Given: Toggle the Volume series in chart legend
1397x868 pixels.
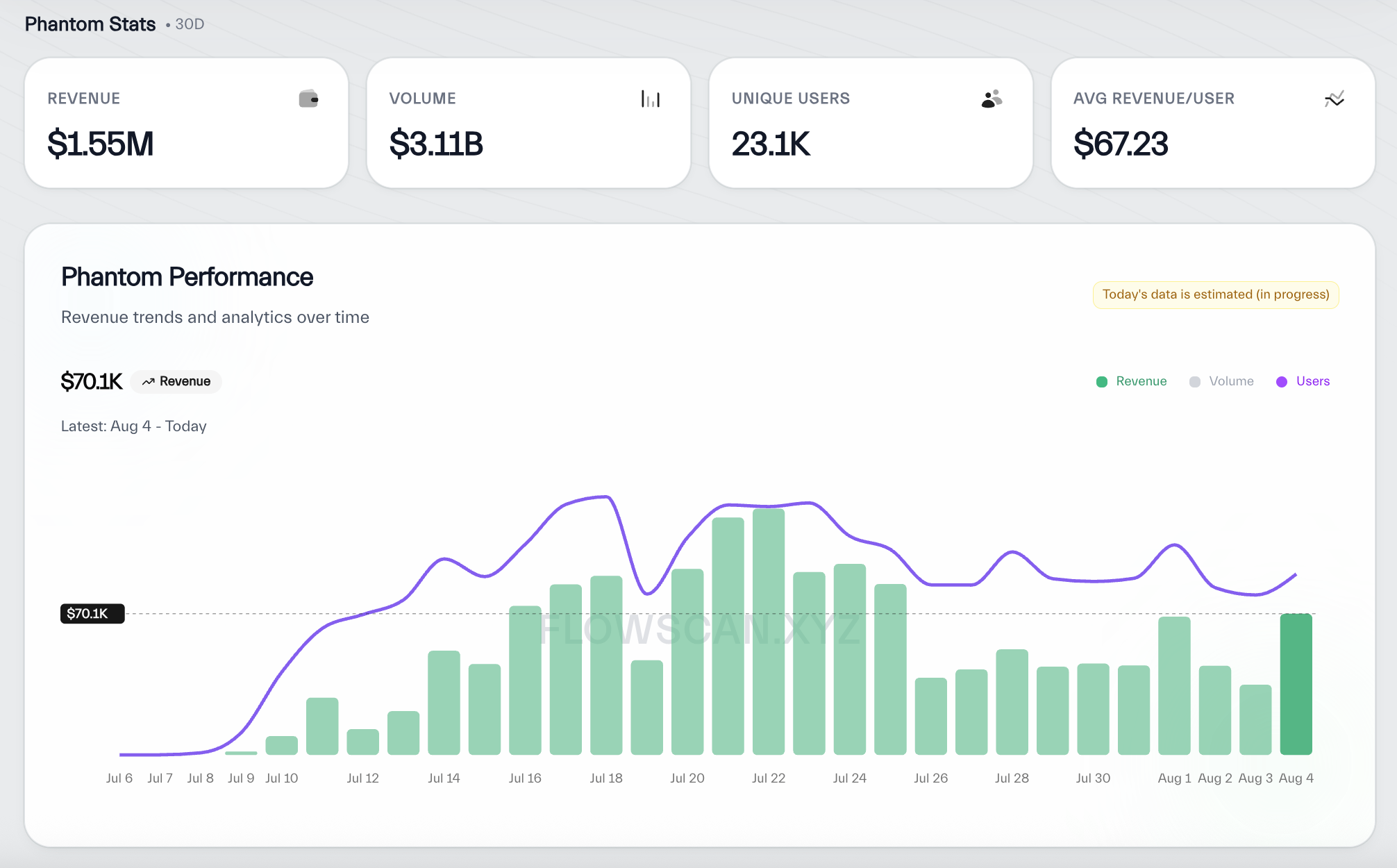Looking at the screenshot, I should point(1230,381).
